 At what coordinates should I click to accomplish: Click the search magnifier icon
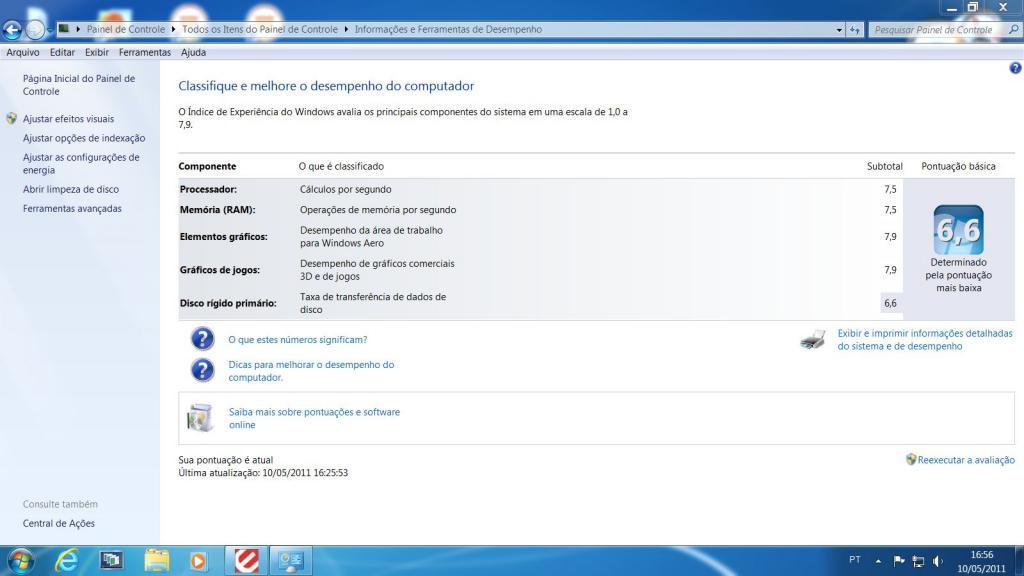[x=1014, y=29]
